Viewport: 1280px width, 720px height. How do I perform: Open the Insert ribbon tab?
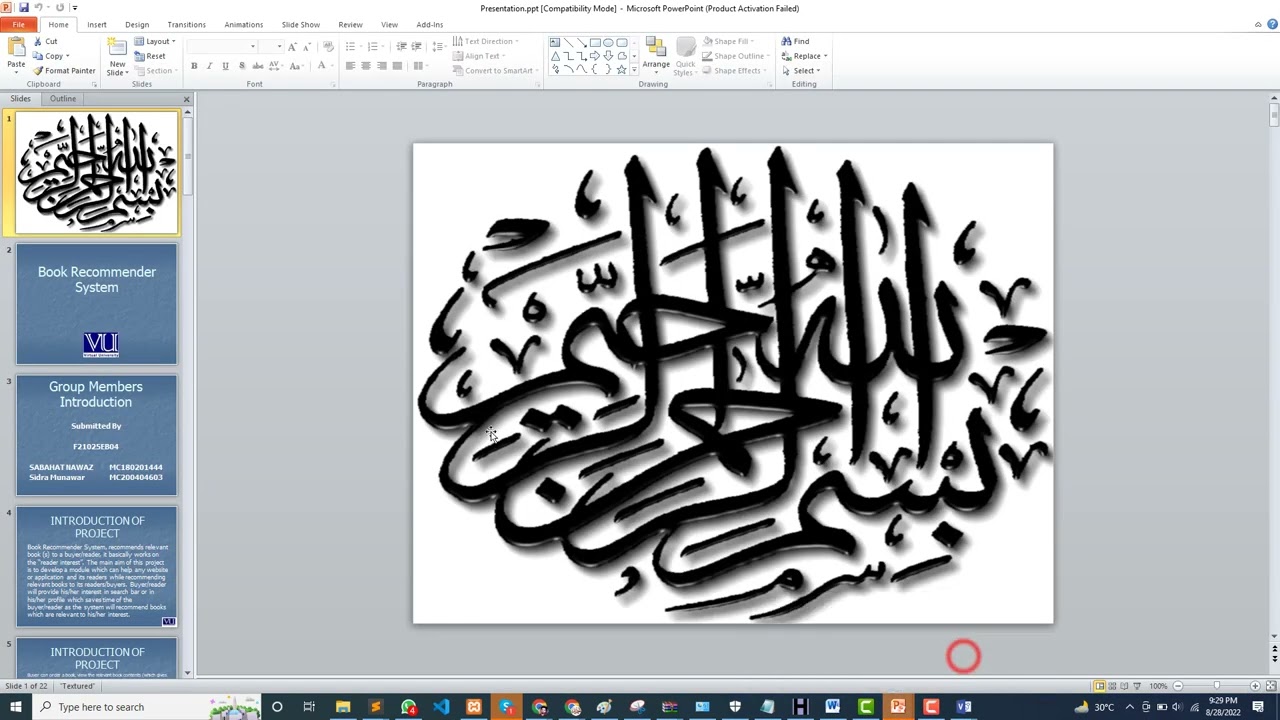[97, 24]
